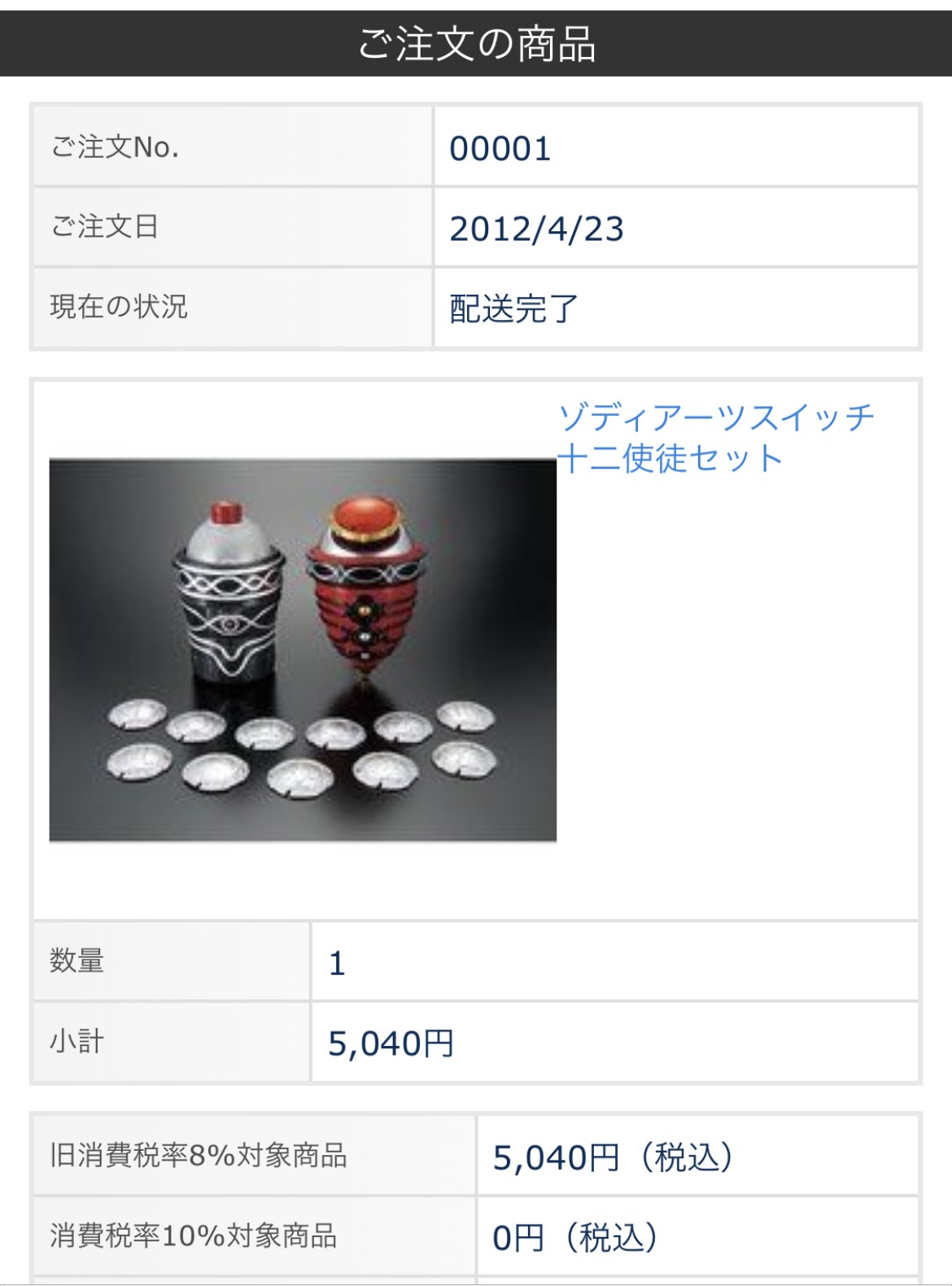
Task: Click the 現在の状況 label cell
Action: coord(233,306)
